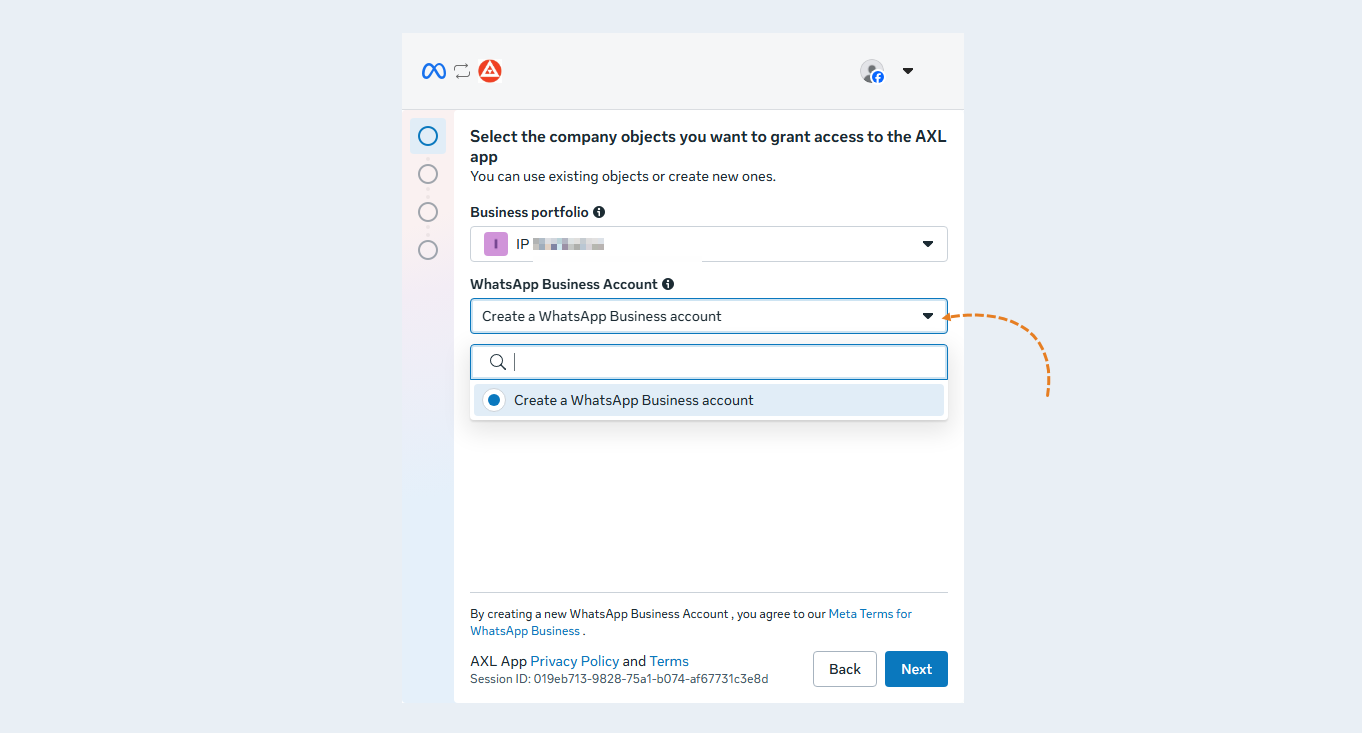This screenshot has width=1362, height=733.
Task: Click the info icon beside WhatsApp Business Account
Action: coord(668,284)
